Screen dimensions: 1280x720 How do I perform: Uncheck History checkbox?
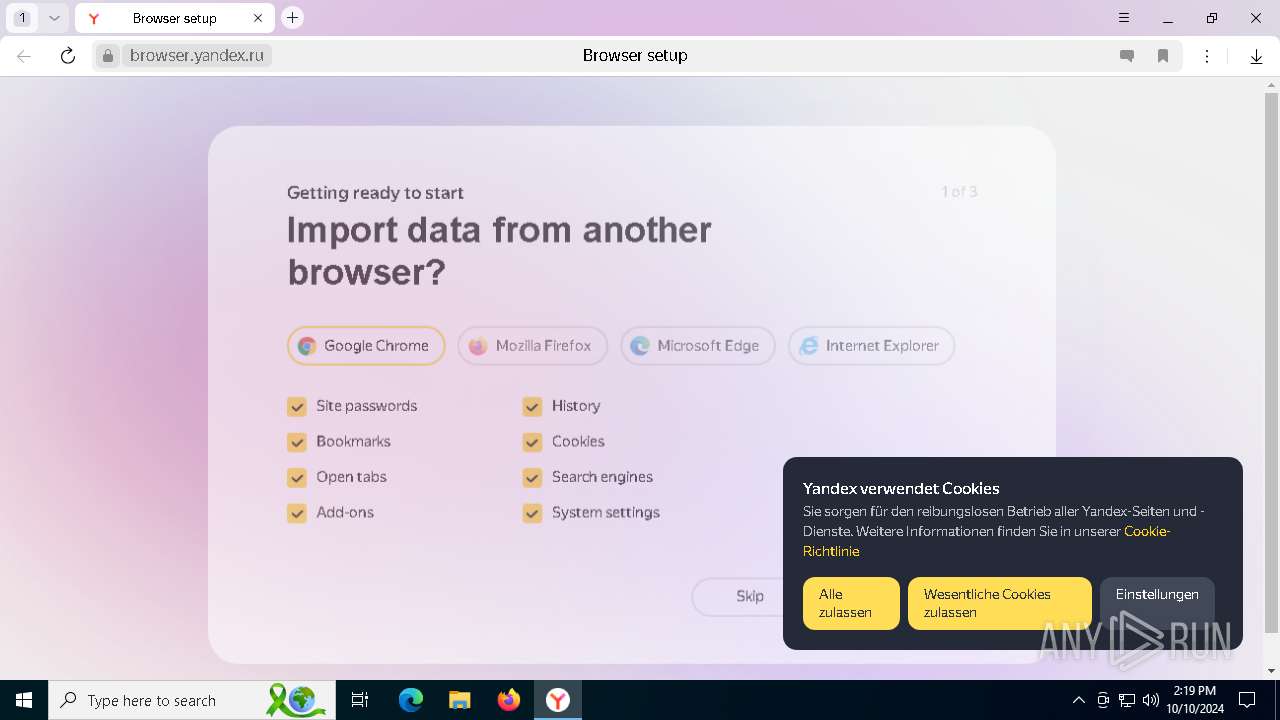tap(532, 406)
